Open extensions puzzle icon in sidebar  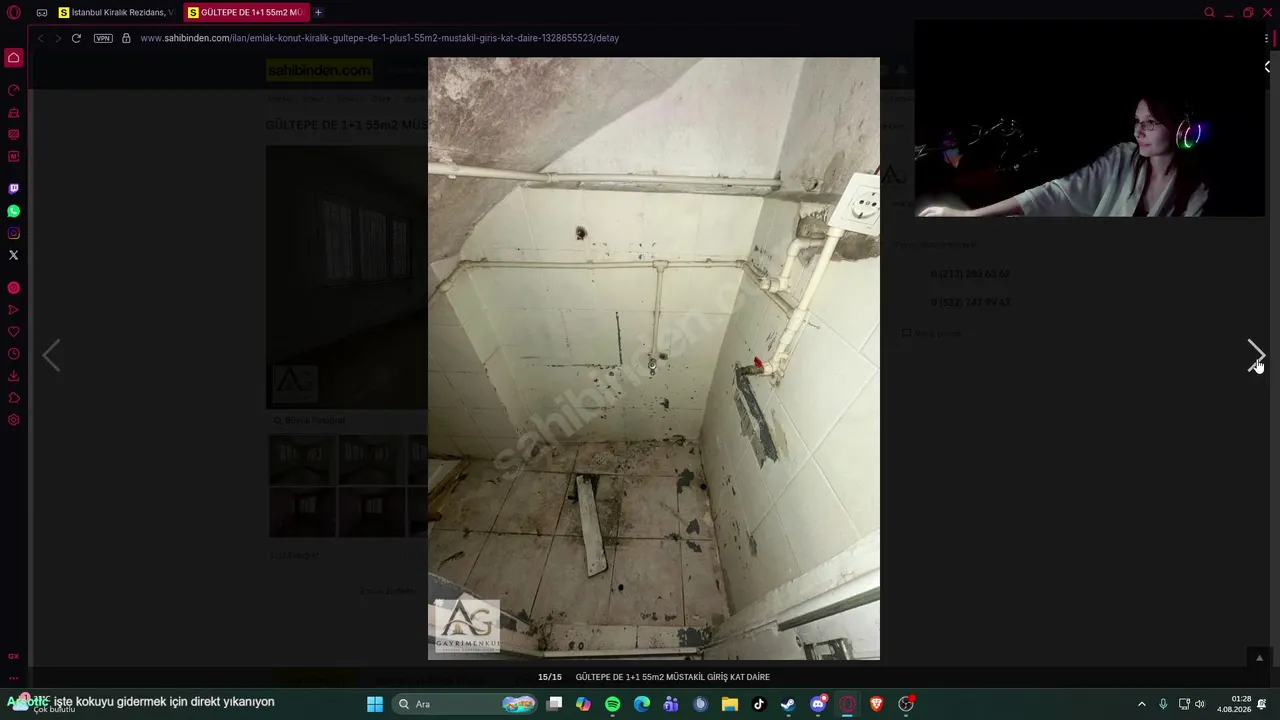[14, 398]
